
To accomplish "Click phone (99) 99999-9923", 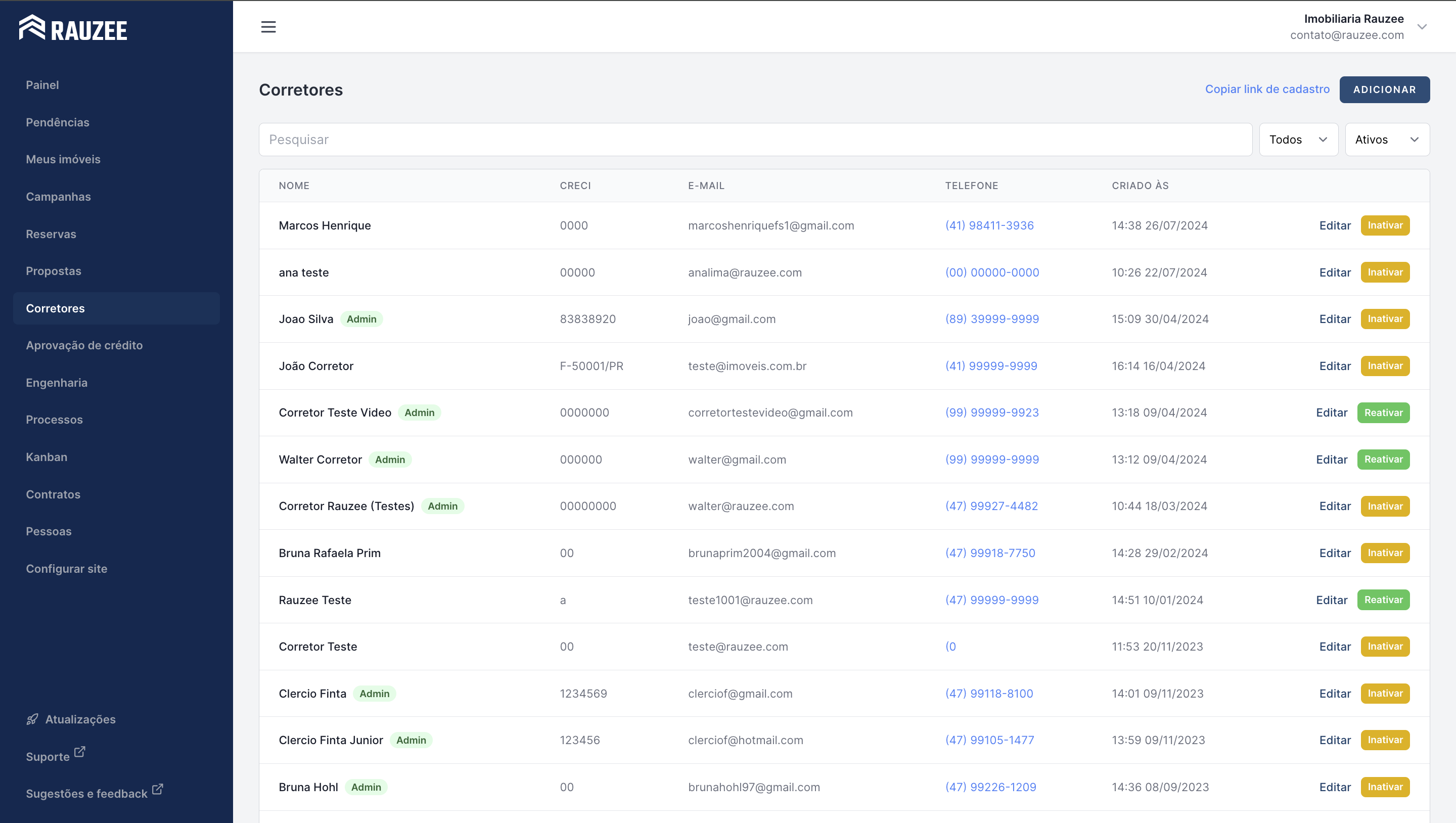I will tap(992, 413).
